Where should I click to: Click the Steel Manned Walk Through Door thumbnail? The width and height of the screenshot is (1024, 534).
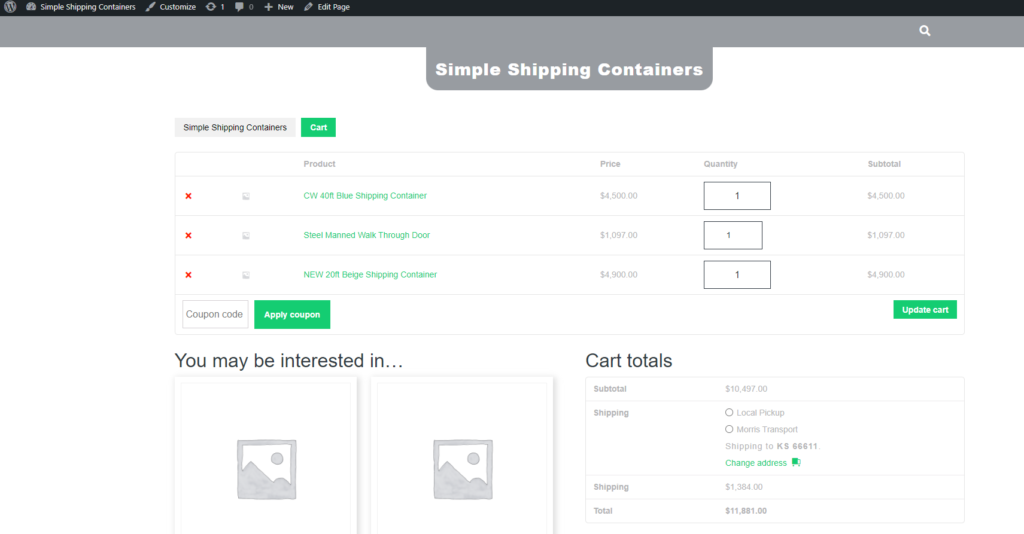point(246,236)
